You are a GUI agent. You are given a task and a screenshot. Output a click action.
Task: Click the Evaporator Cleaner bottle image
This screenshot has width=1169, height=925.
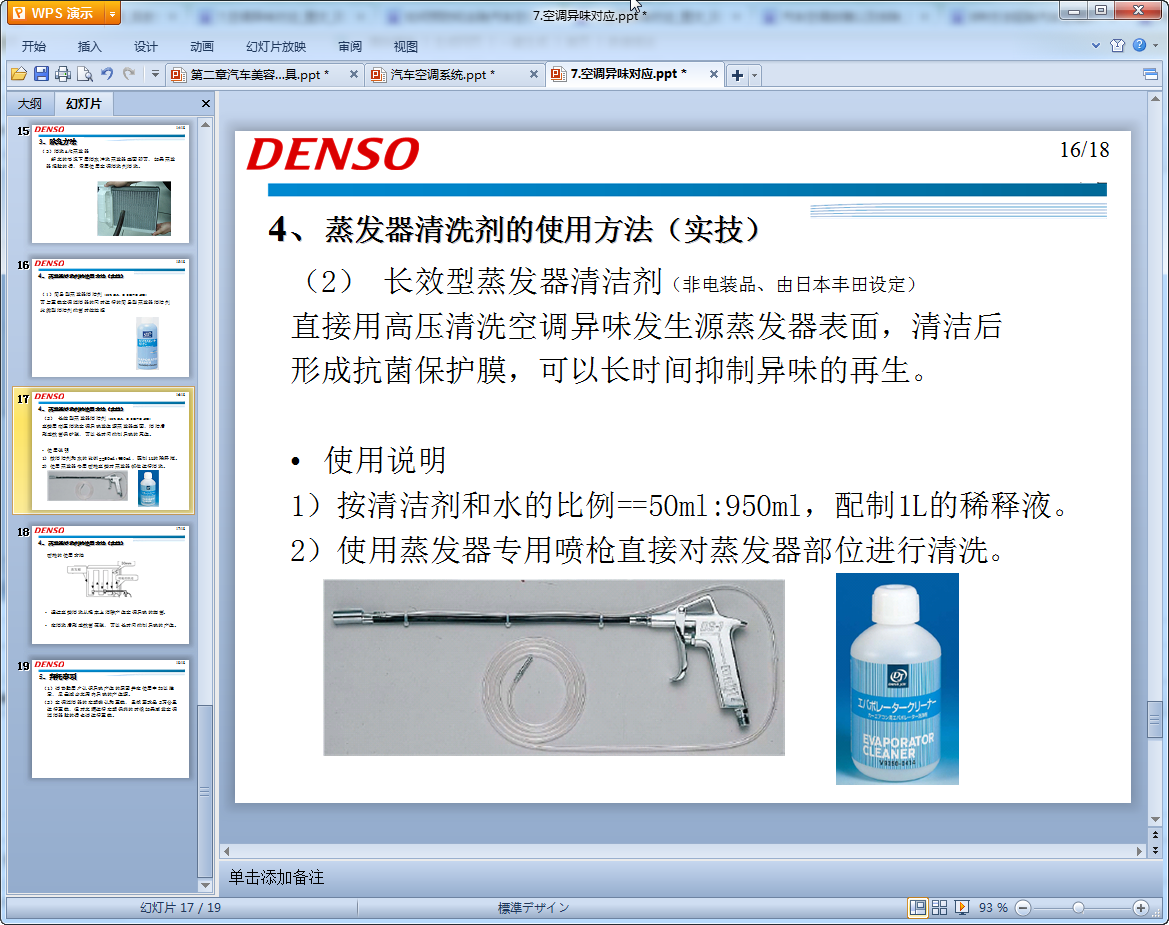click(897, 678)
